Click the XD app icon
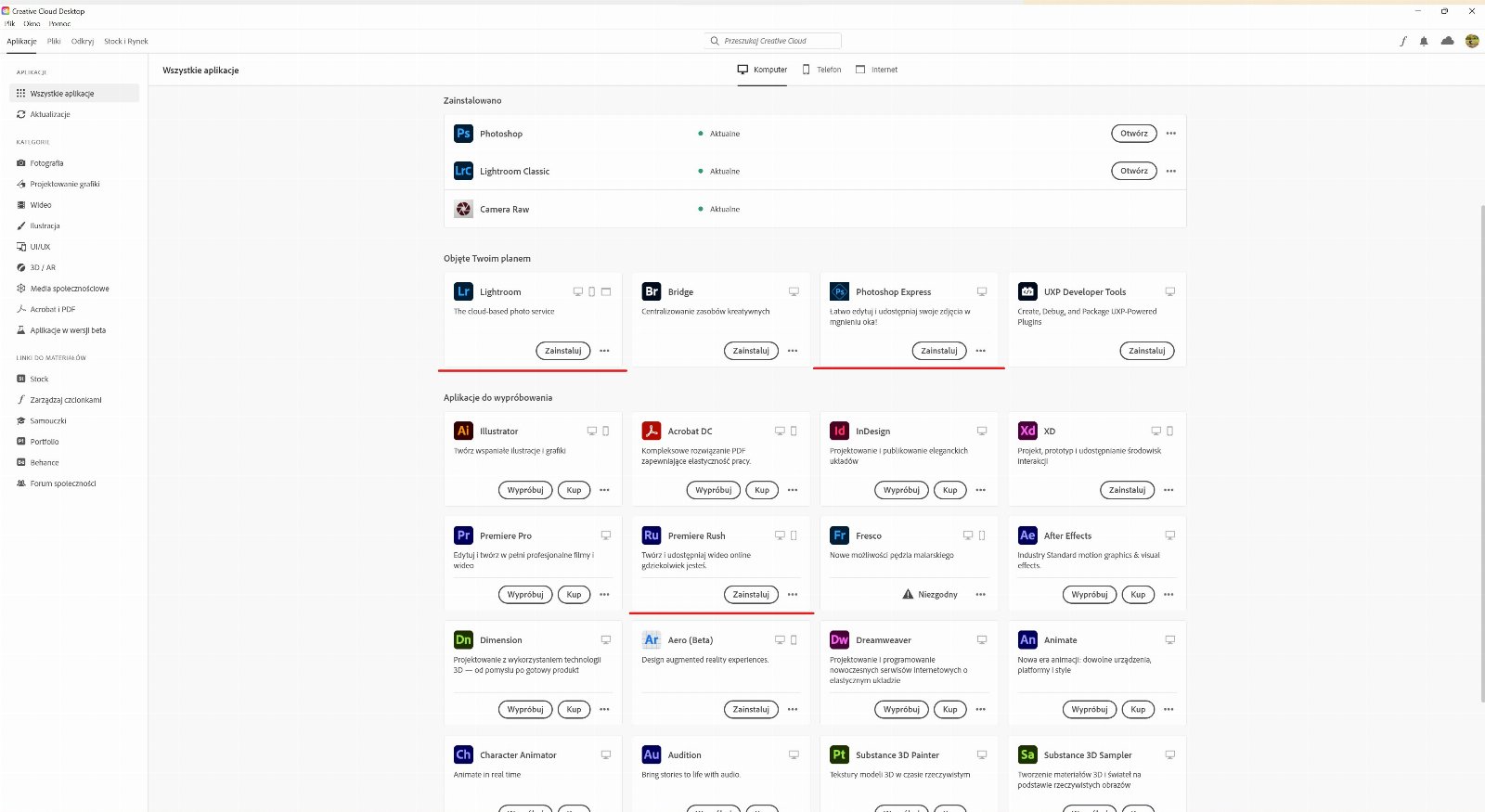 [1027, 431]
